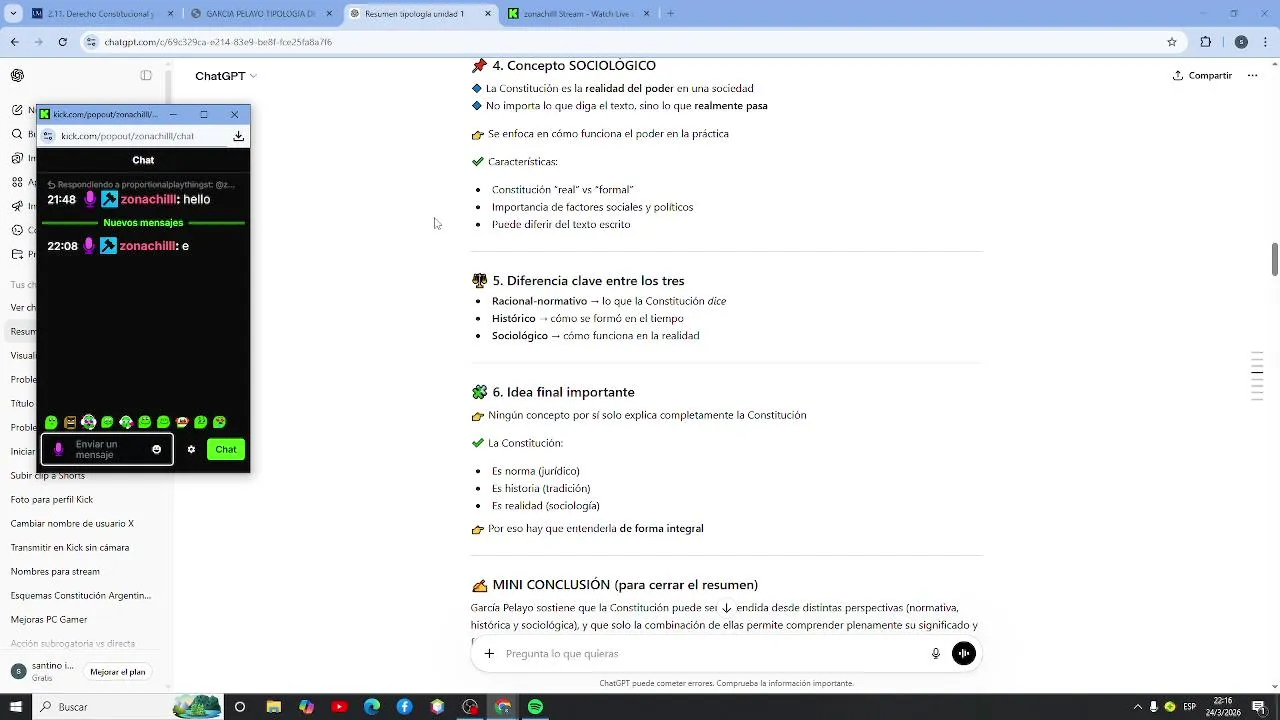1280x720 pixels.
Task: Focus the 'Enviar un mensaje' chat field
Action: 107,450
